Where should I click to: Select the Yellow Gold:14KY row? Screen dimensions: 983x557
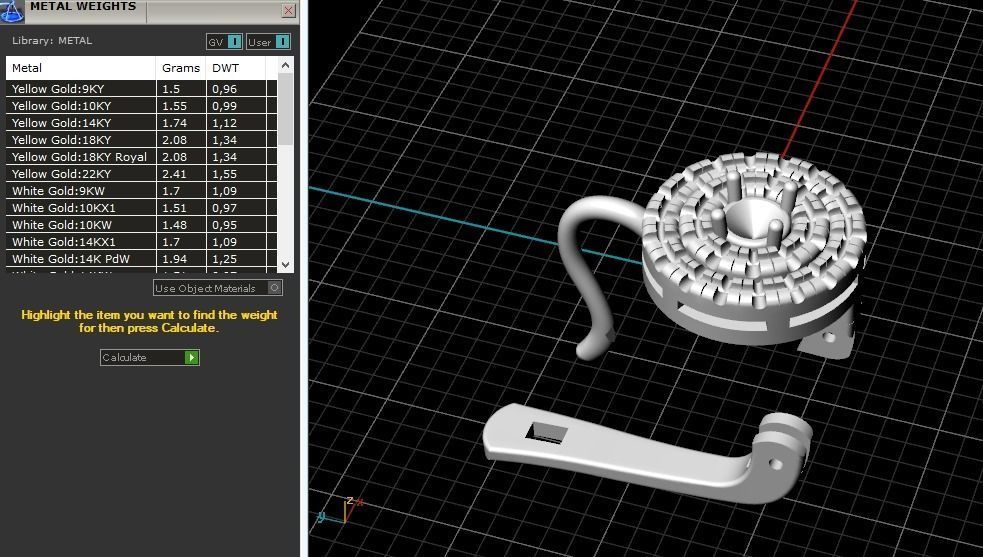point(141,123)
